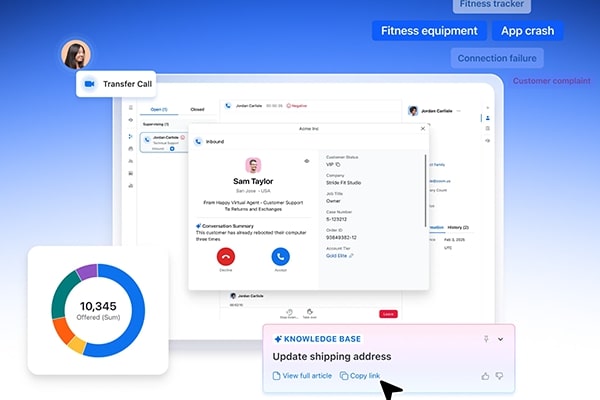The image size is (600, 400).
Task: Click the teal segment of donut chart
Action: (62, 296)
